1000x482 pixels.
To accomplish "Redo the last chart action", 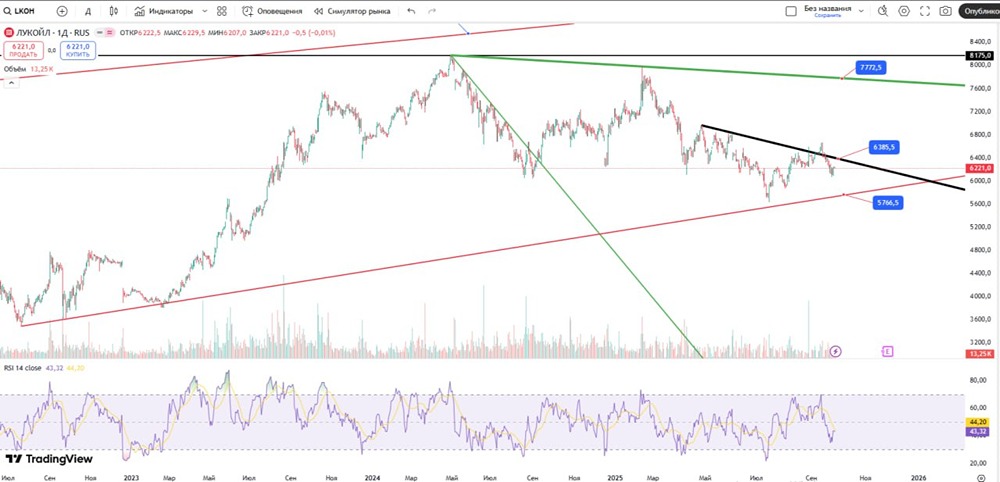I will point(432,11).
